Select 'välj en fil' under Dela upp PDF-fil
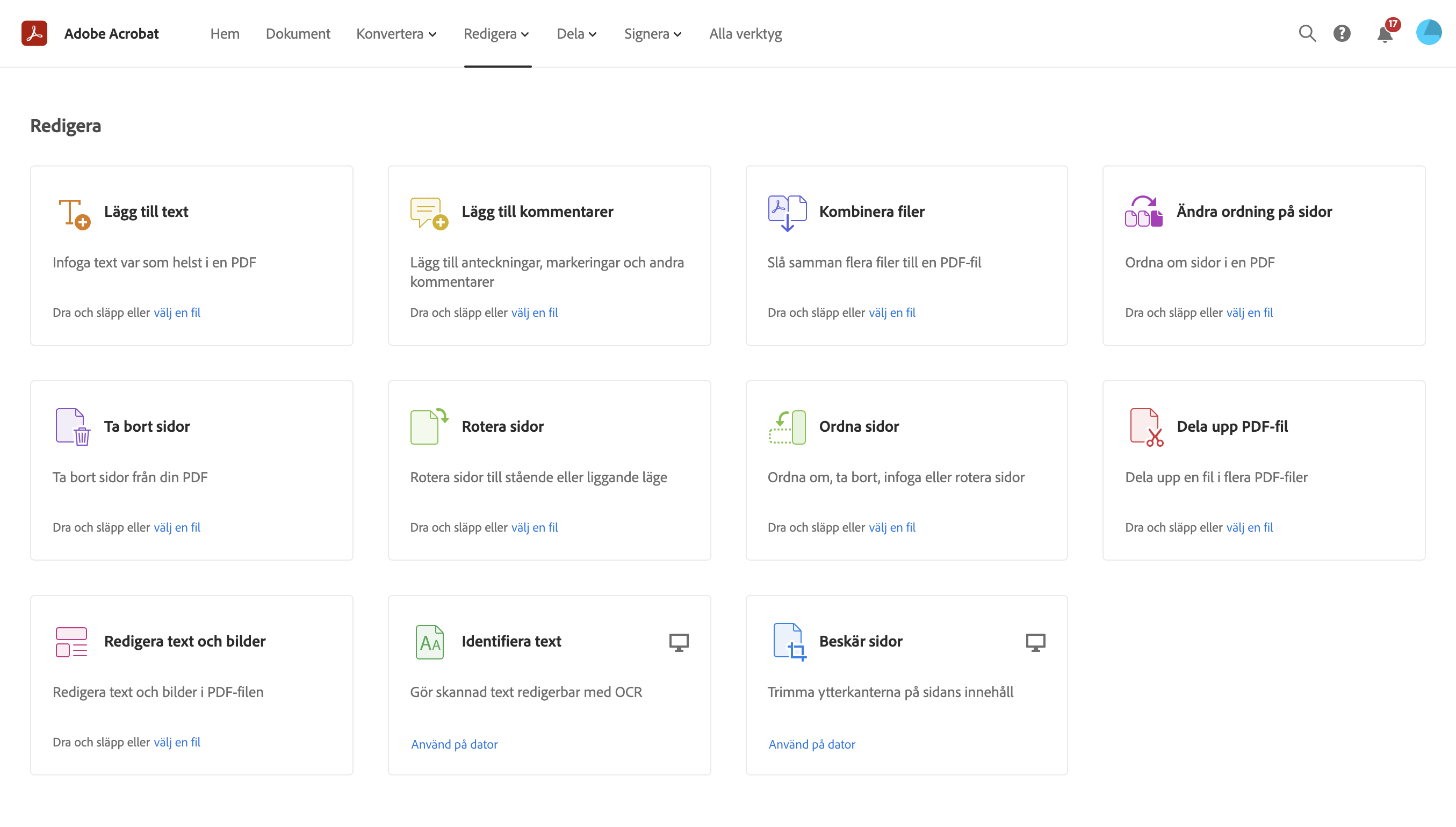 (1249, 527)
